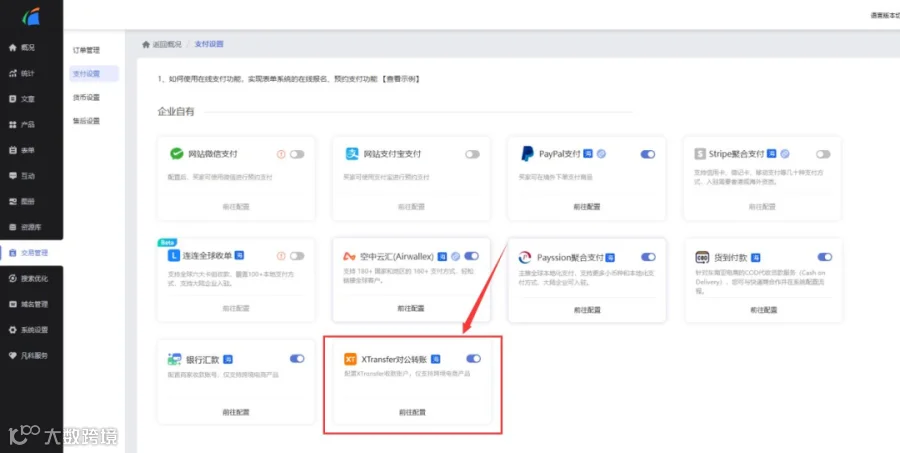Click 前往配置 under 网站微信支付
900x453 pixels.
click(236, 206)
